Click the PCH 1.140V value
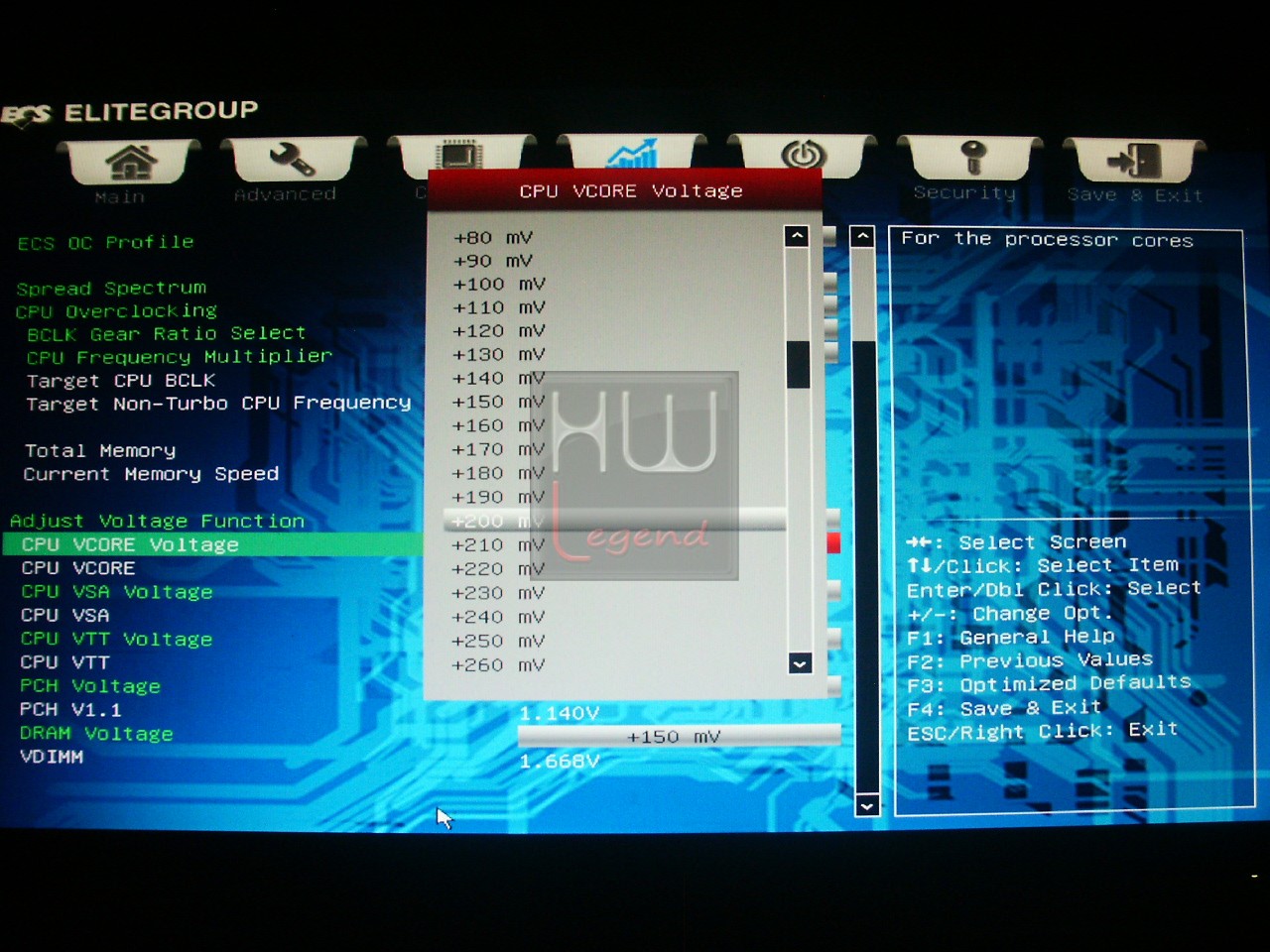 point(560,713)
